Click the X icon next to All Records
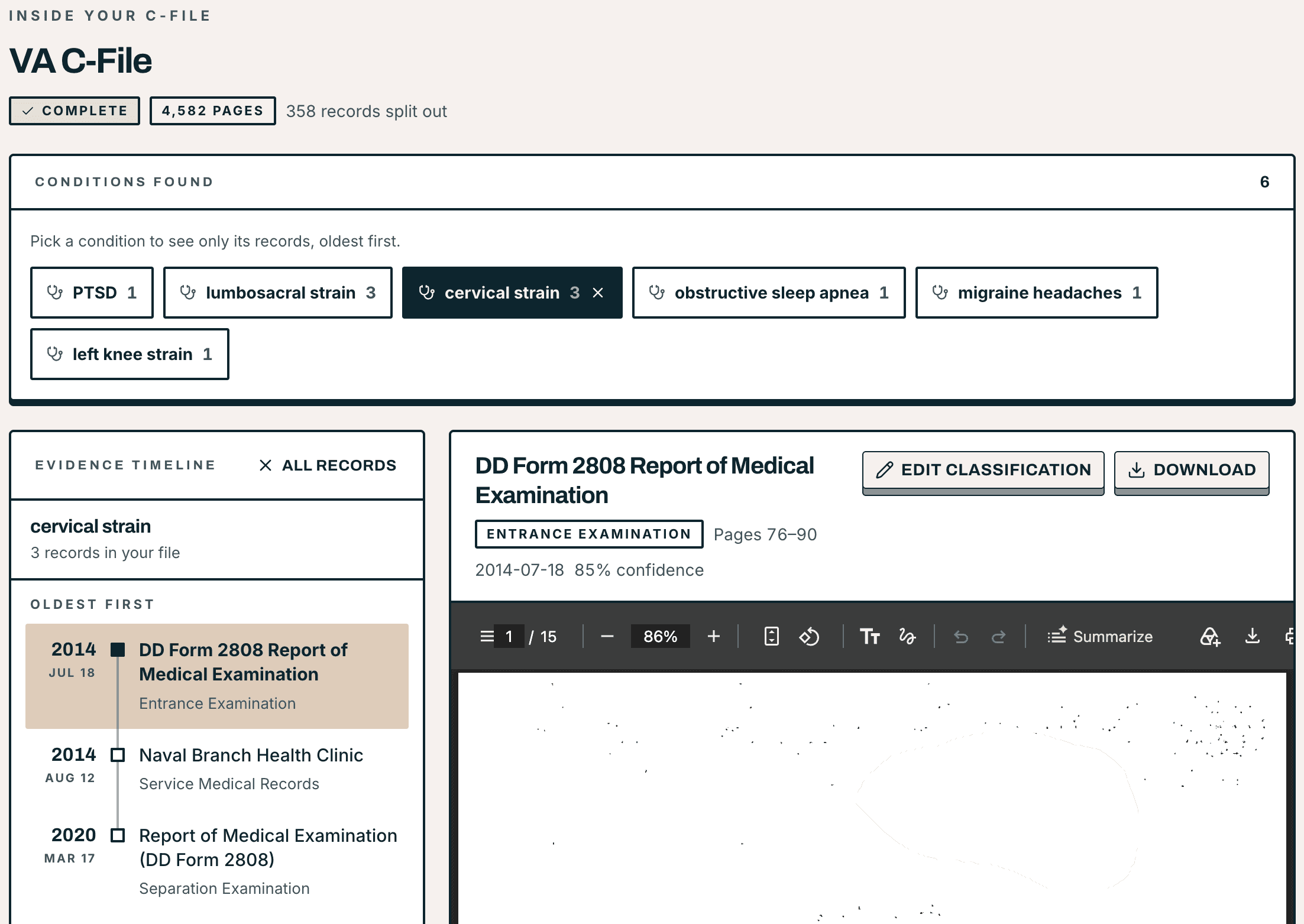The width and height of the screenshot is (1304, 924). (x=266, y=465)
